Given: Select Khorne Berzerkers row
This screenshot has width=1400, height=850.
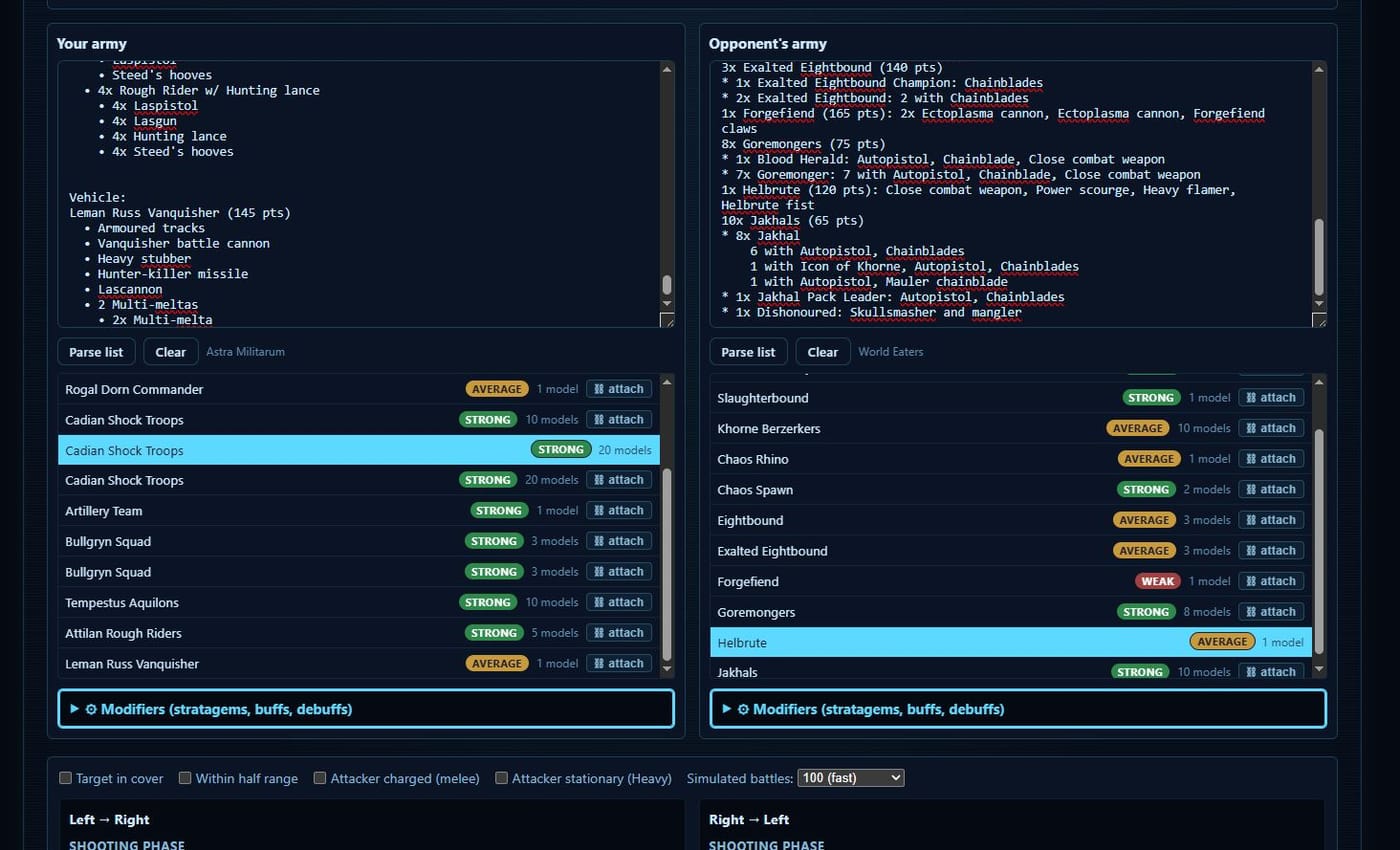Looking at the screenshot, I should (1011, 428).
